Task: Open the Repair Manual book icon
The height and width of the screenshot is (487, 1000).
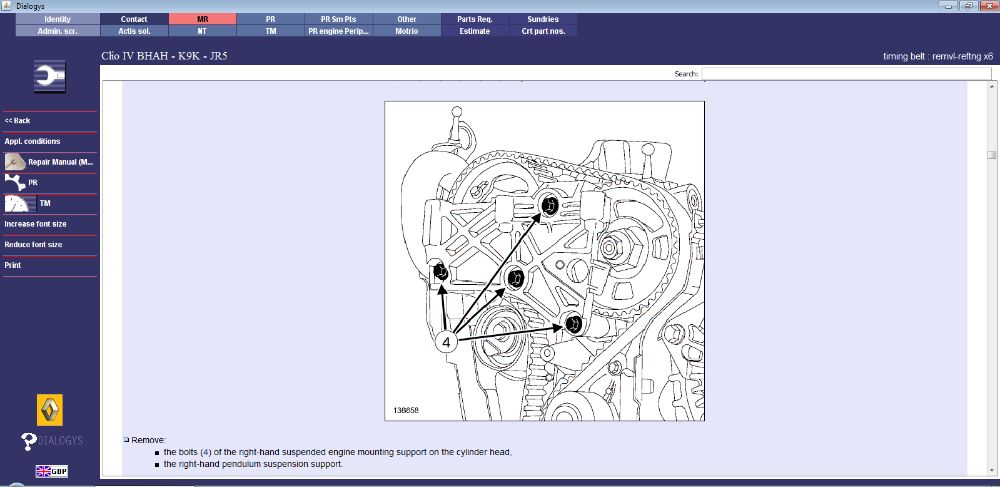Action: pyautogui.click(x=15, y=162)
